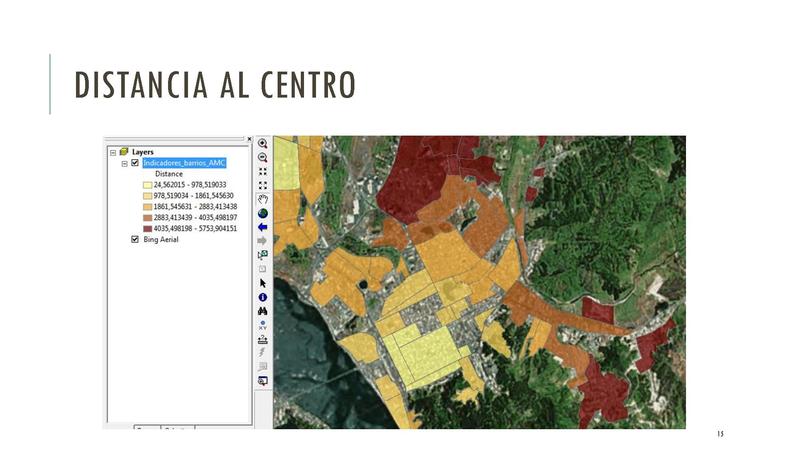This screenshot has height=450, width=800.
Task: Select the Zoom In tool
Action: click(x=263, y=143)
